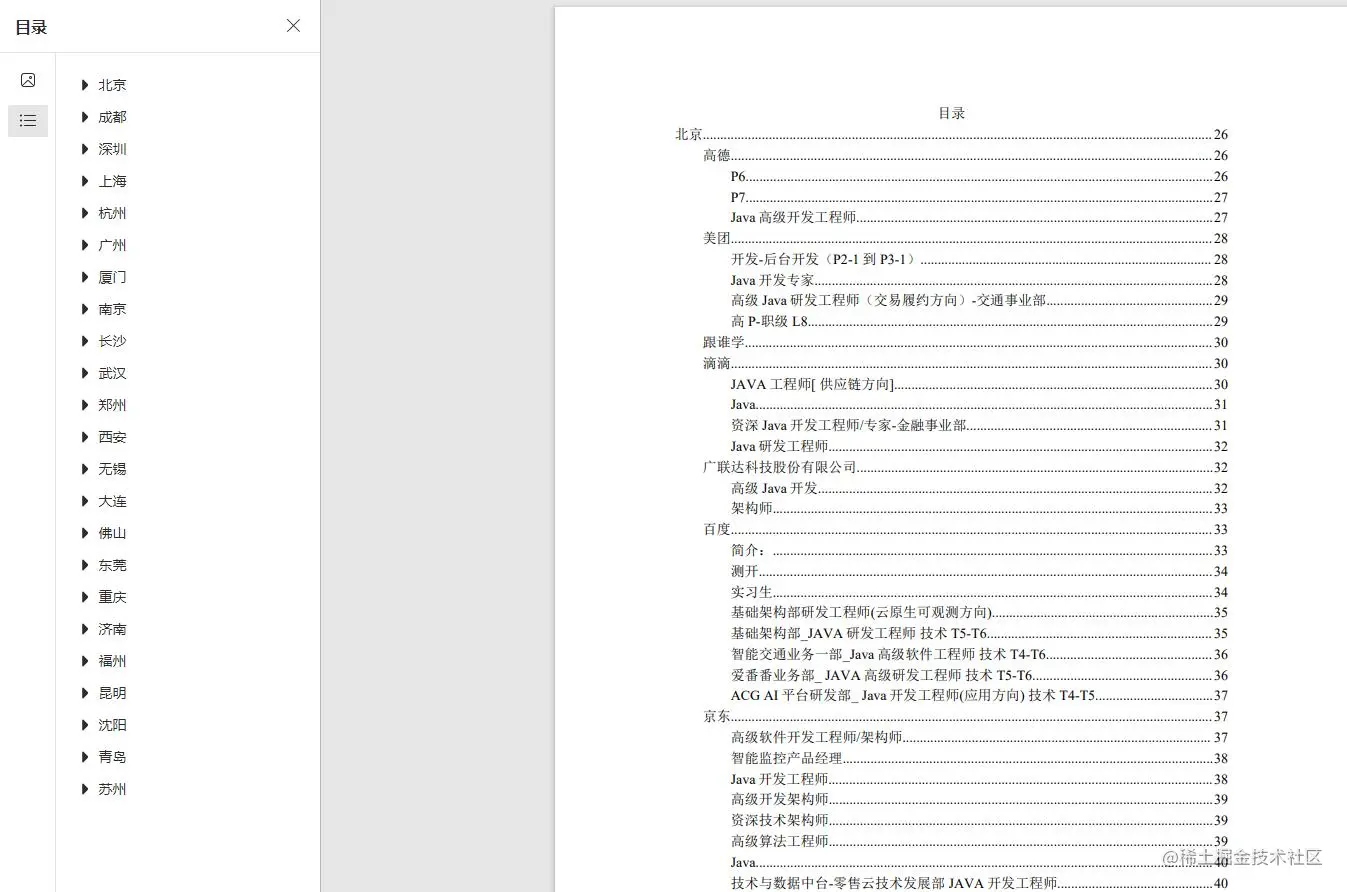The height and width of the screenshot is (892, 1347).
Task: Click the 广联达科技股份有限公司 entry
Action: (966, 467)
